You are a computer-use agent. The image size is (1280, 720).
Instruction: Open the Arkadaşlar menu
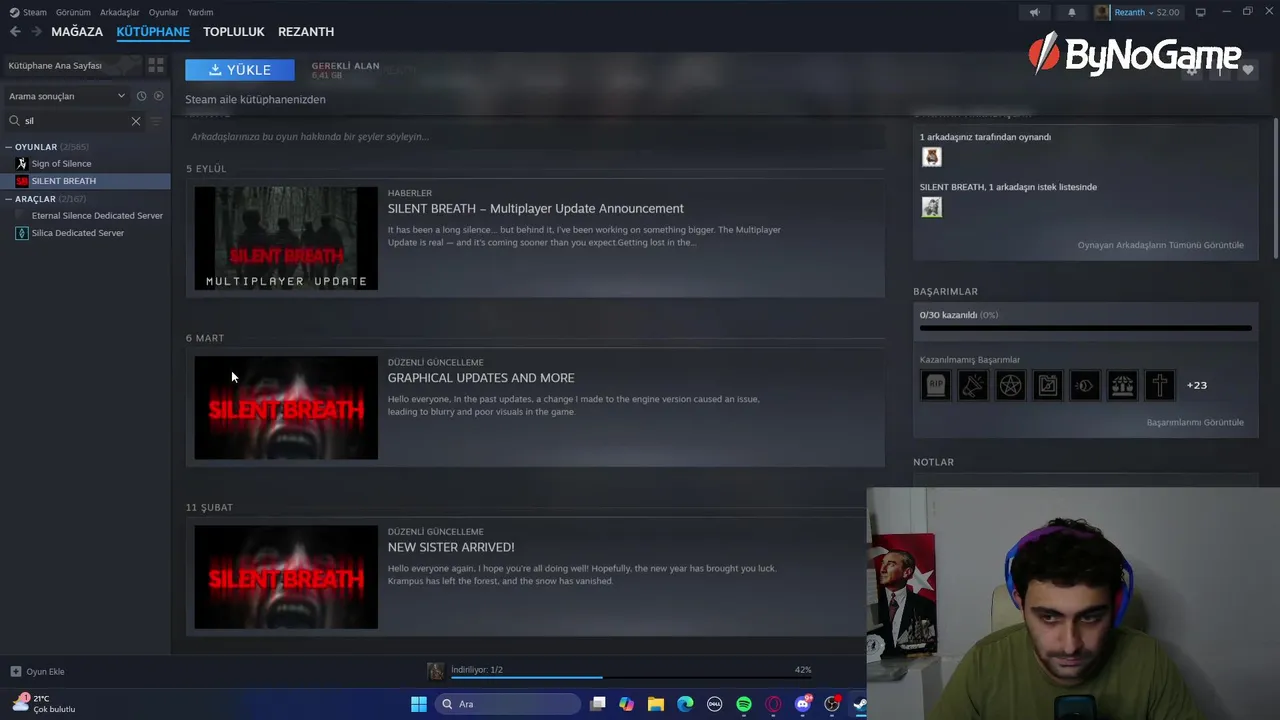[119, 12]
